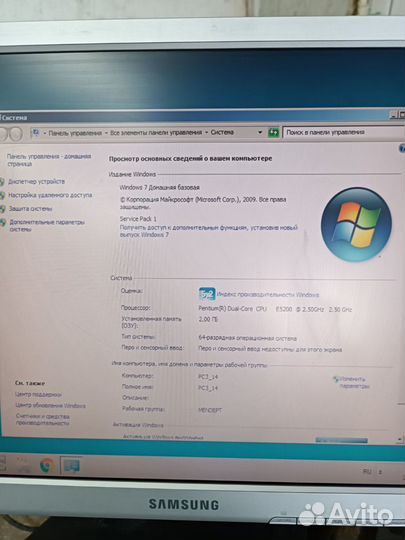The height and width of the screenshot is (540, 405).
Task: Click the Chrome icon in the taskbar
Action: click(46, 466)
